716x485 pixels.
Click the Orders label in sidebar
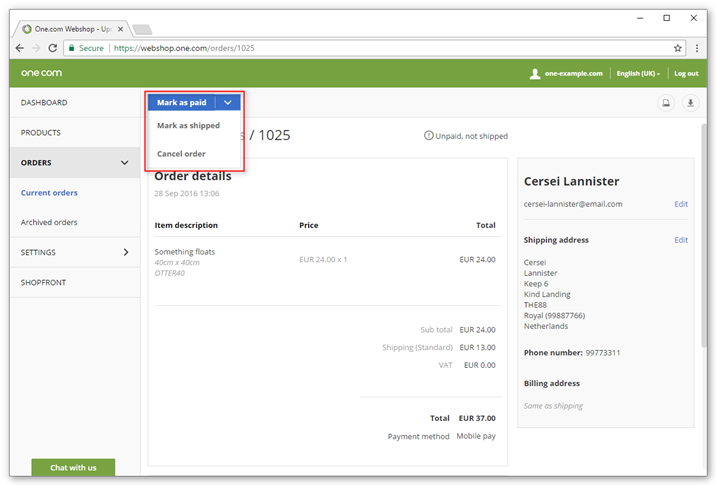(36, 163)
